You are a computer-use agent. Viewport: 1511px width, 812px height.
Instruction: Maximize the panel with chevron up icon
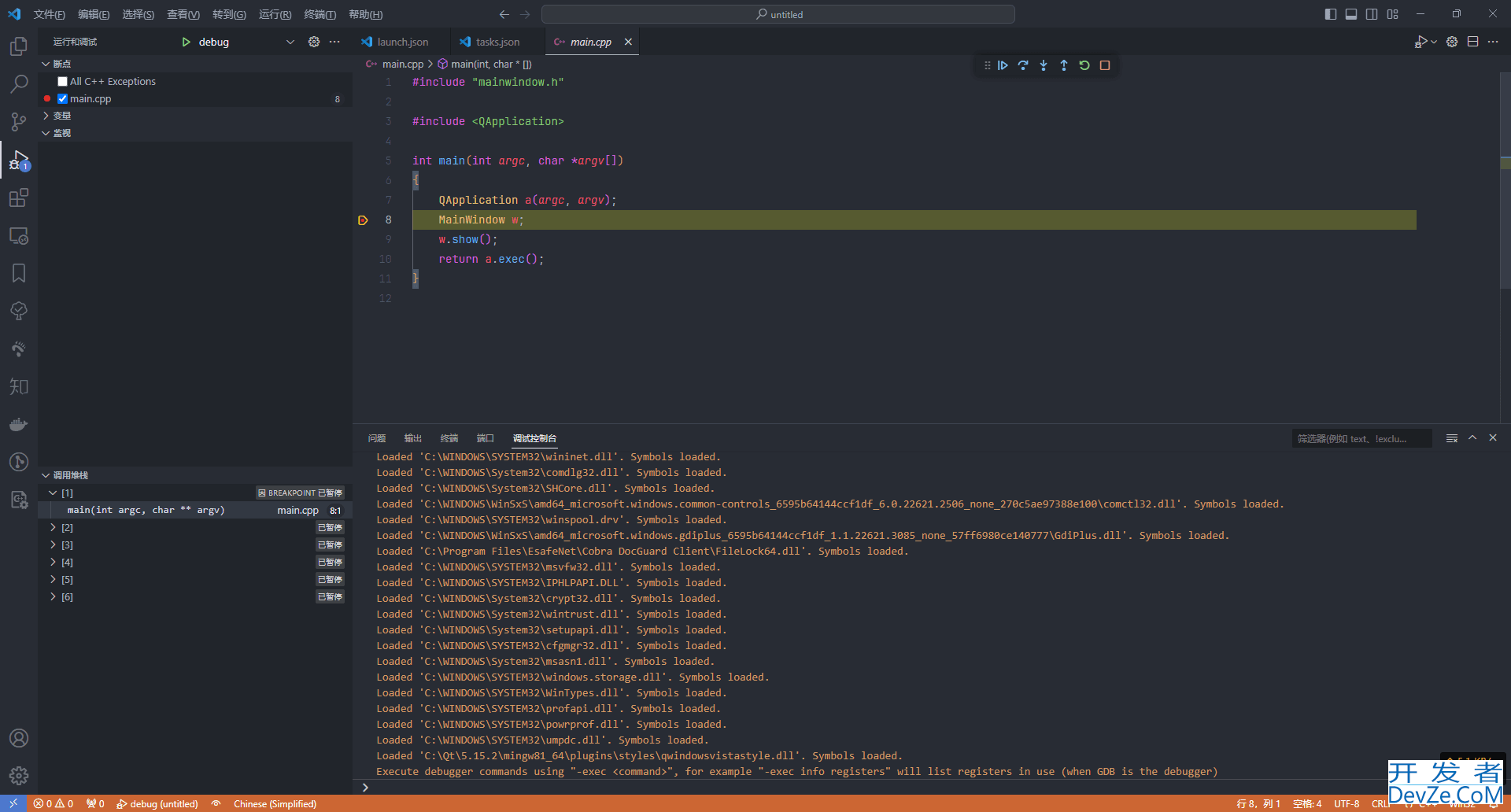(x=1472, y=438)
